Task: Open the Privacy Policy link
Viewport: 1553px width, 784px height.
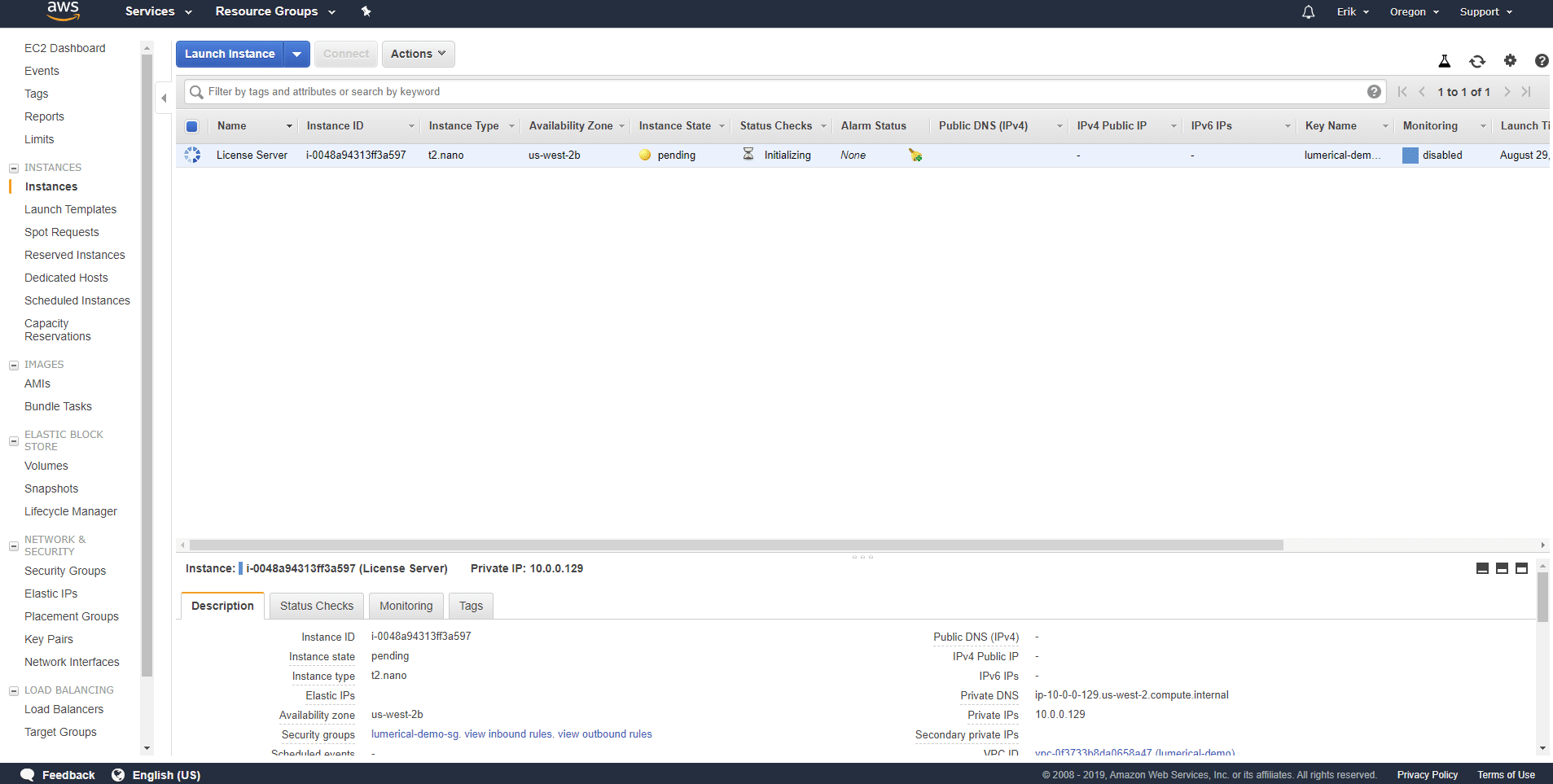Action: (1428, 775)
